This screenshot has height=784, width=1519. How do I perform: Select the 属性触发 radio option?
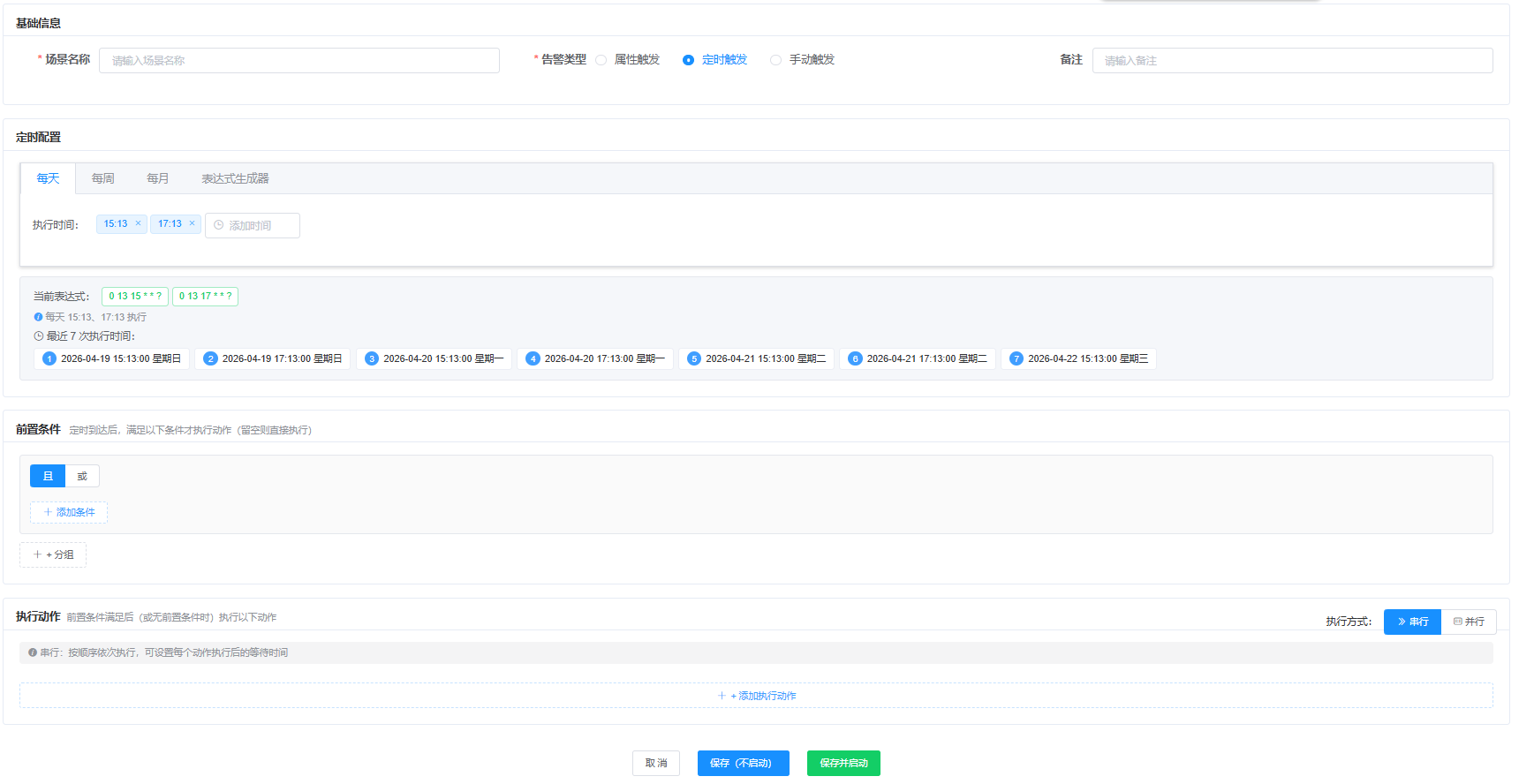601,60
